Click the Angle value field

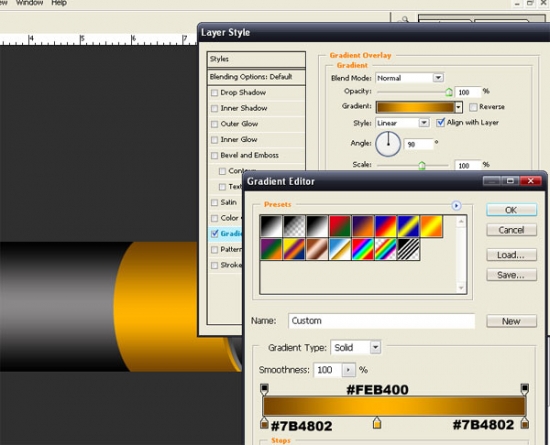419,144
